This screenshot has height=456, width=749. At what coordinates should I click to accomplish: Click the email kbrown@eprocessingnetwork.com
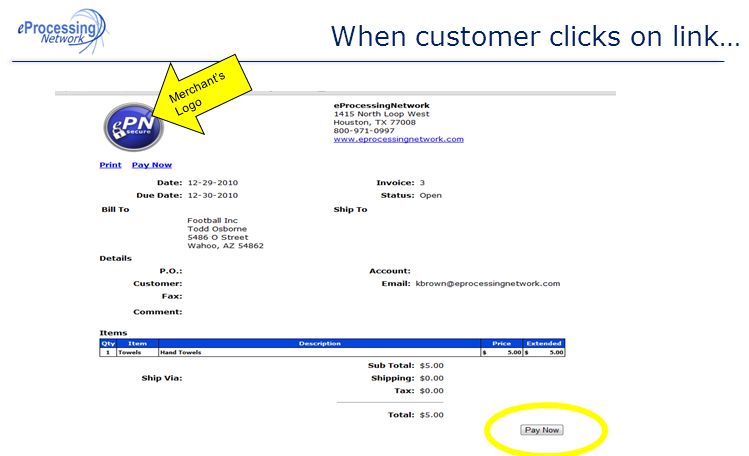(488, 284)
